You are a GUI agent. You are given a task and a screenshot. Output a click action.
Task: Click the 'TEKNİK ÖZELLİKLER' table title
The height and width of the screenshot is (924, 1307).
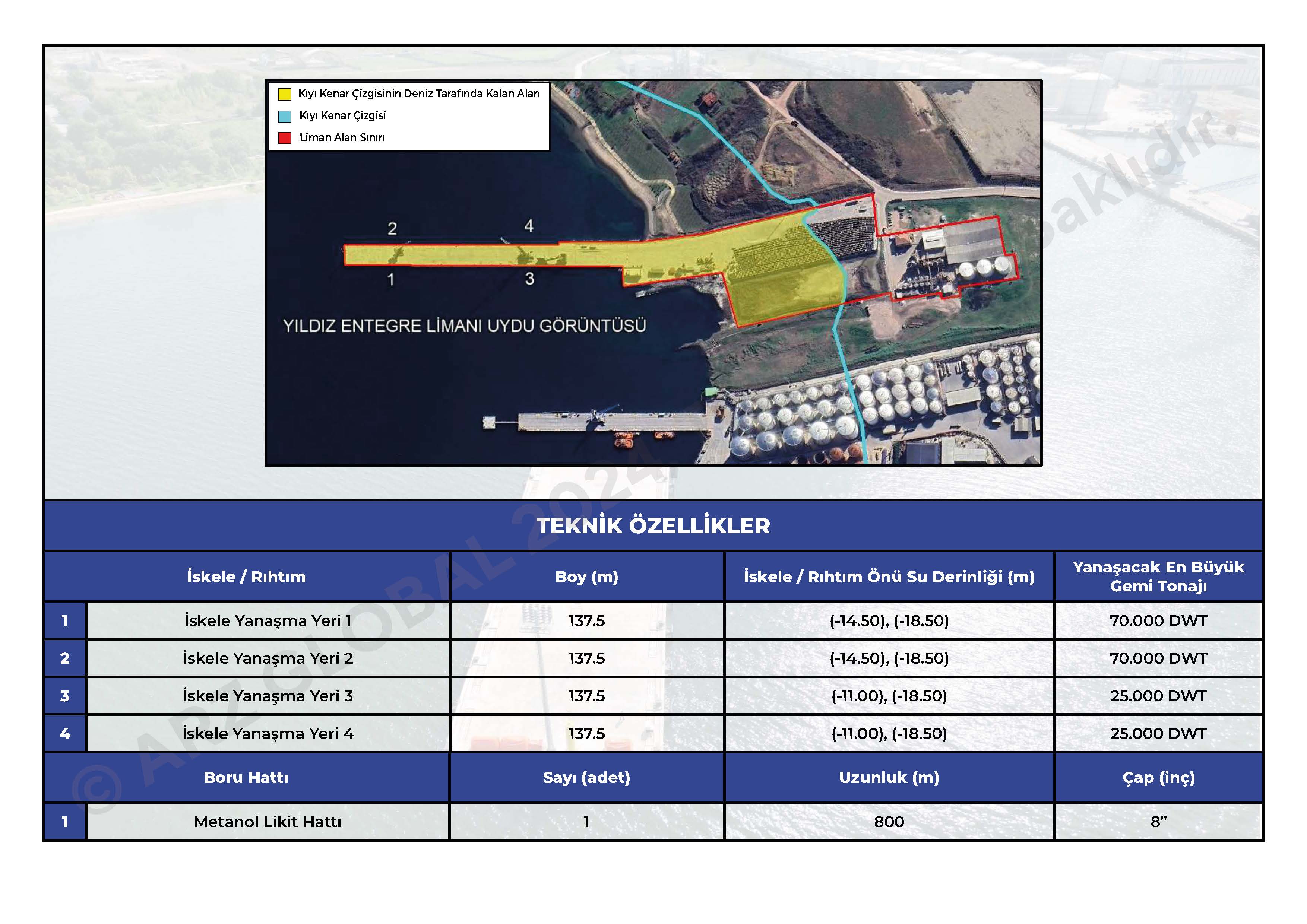pyautogui.click(x=653, y=526)
